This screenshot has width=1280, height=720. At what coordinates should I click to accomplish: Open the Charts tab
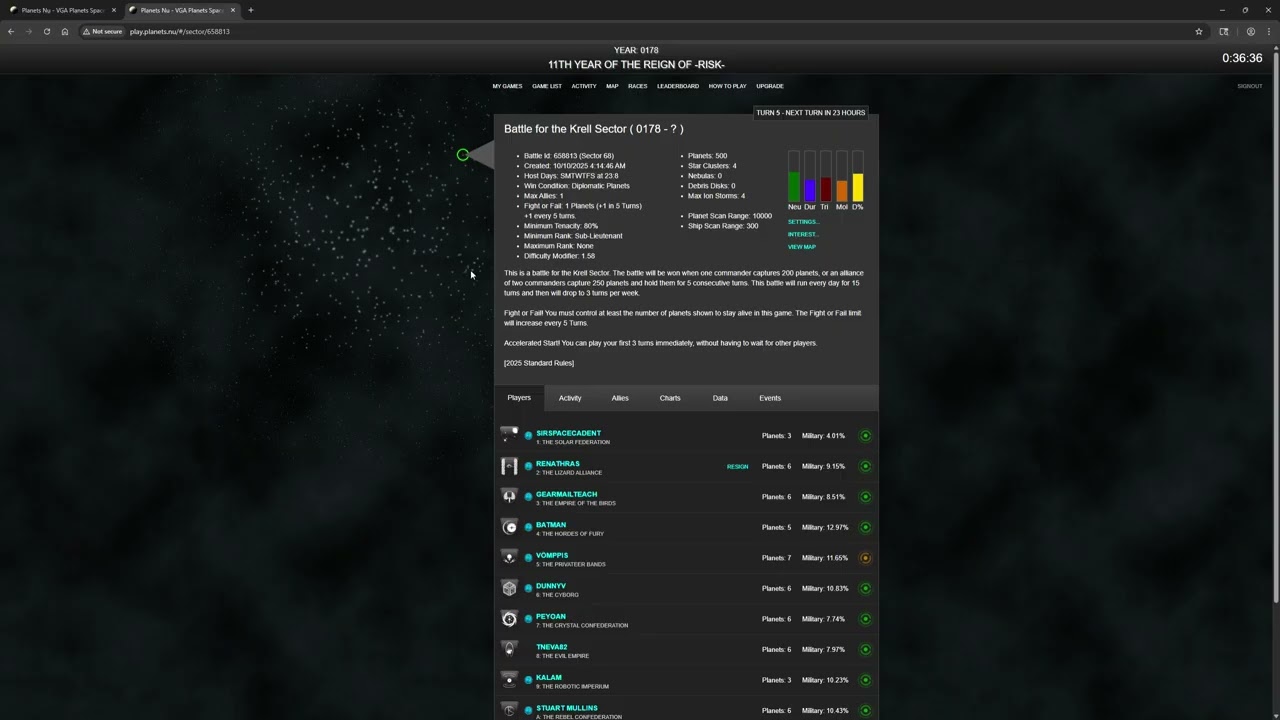click(670, 398)
